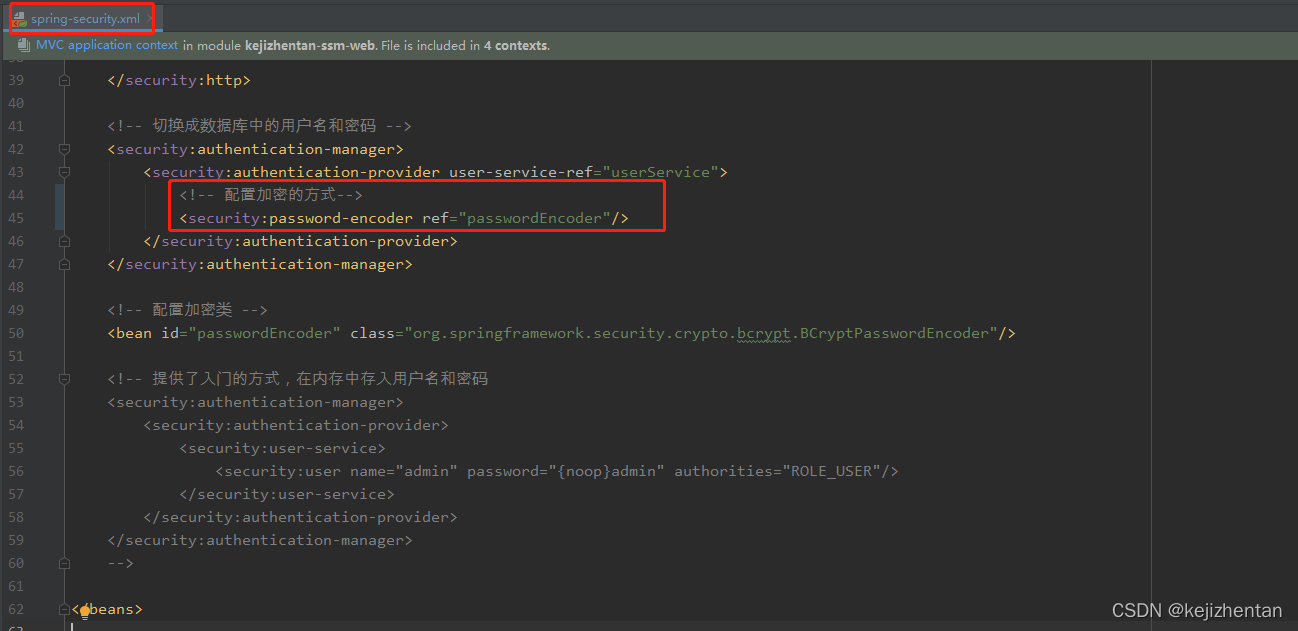The width and height of the screenshot is (1298, 631).
Task: Collapse the fold marker at line 39
Action: pos(64,80)
